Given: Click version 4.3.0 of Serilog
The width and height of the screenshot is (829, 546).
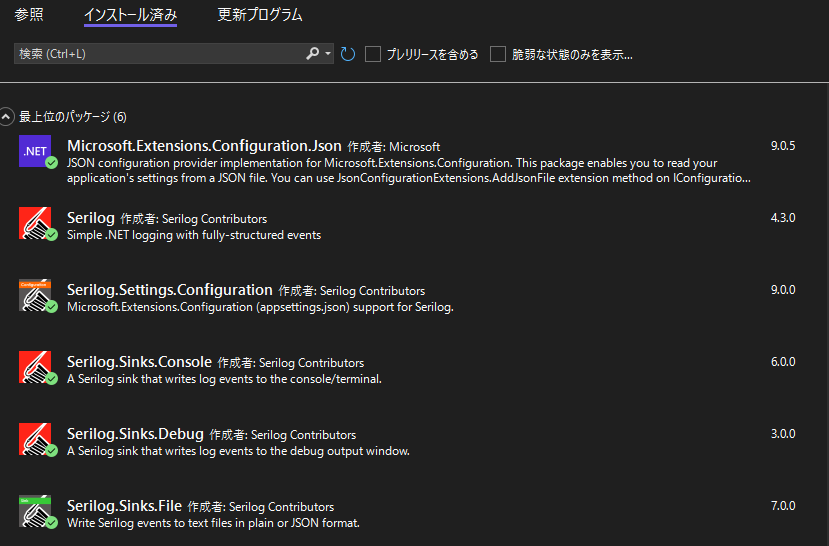Looking at the screenshot, I should [x=782, y=218].
